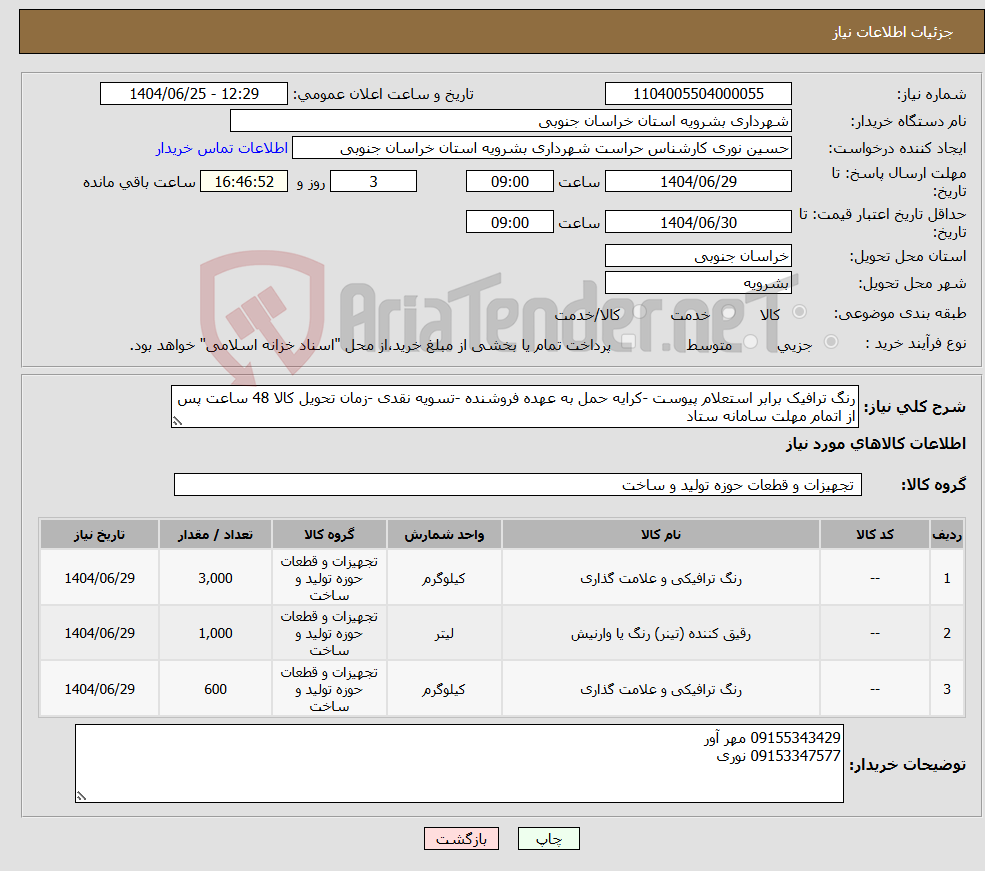Select the جزیی purchase type radio
This screenshot has height=871, width=985.
(831, 342)
